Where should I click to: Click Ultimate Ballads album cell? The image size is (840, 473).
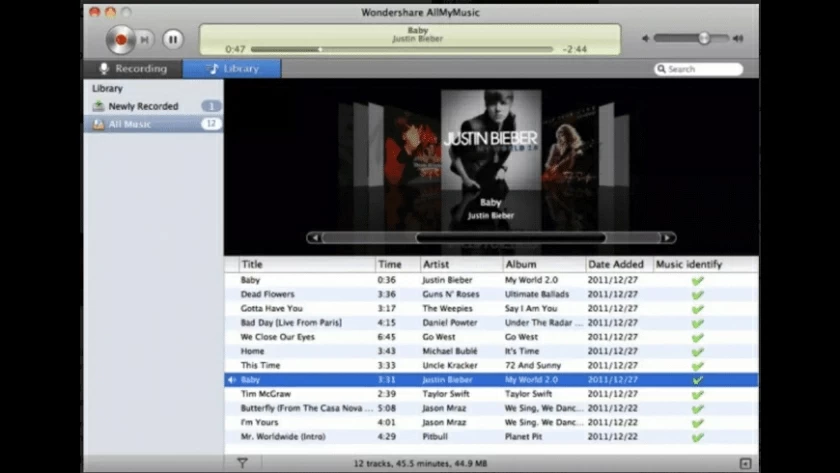(x=537, y=294)
